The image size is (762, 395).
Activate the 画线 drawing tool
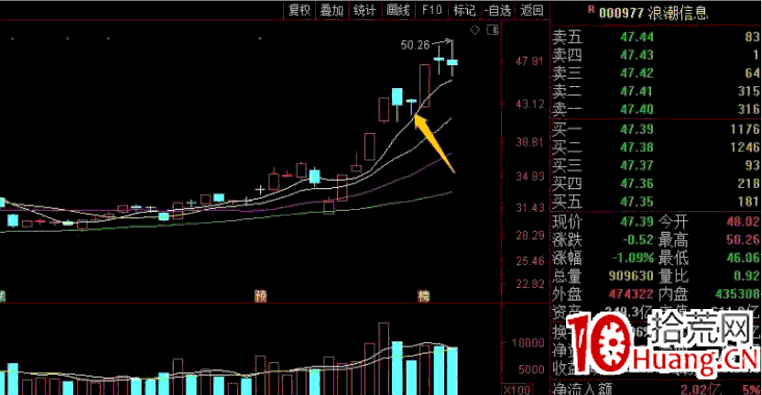click(x=398, y=10)
